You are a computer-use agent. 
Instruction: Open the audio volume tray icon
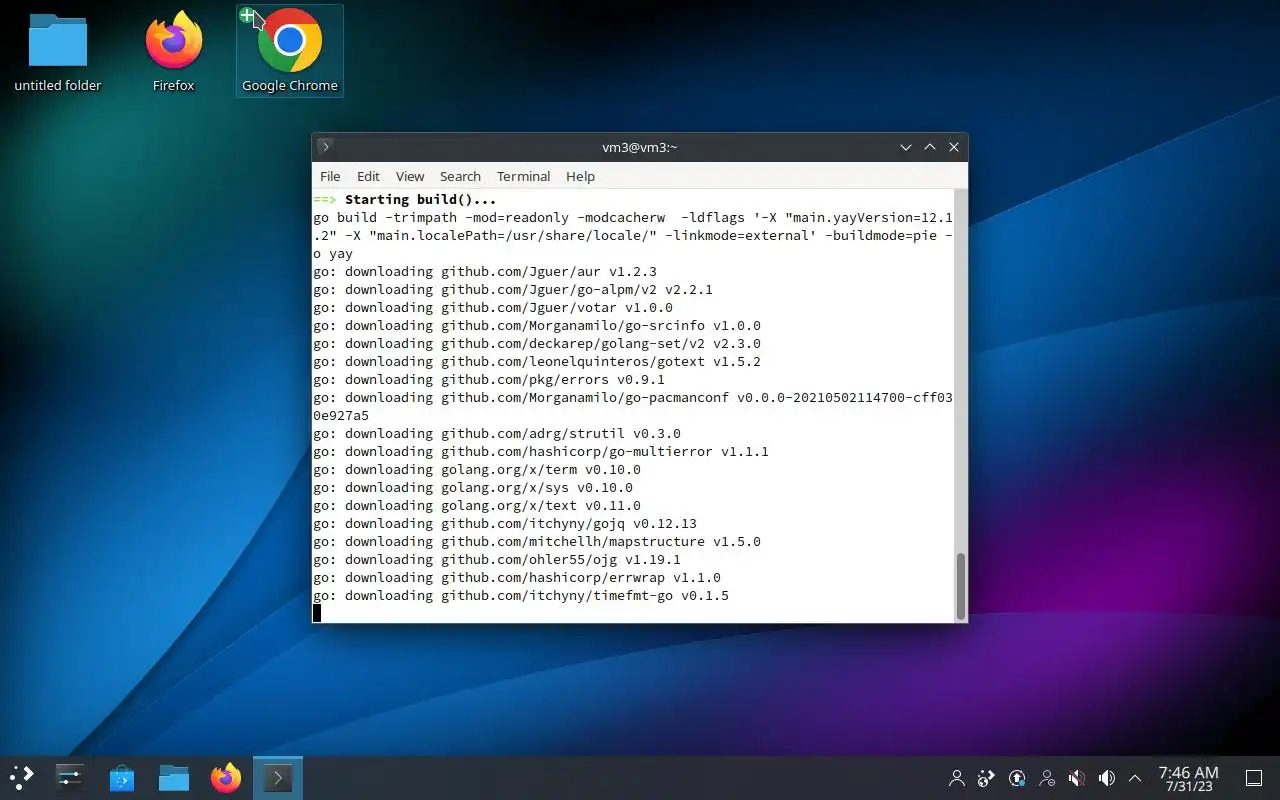1107,778
